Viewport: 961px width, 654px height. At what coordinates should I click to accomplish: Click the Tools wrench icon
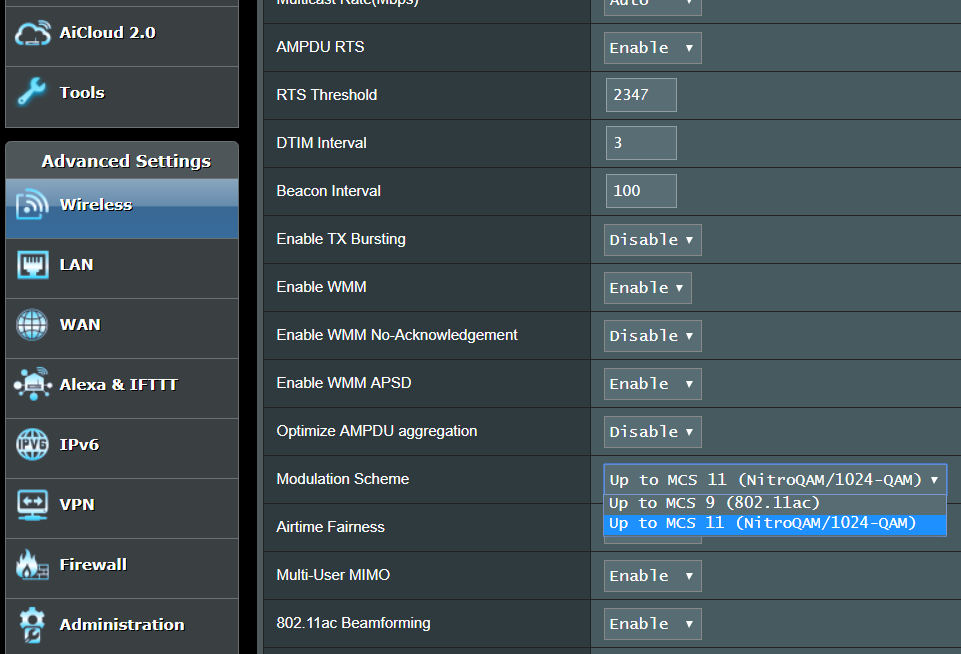(x=33, y=93)
